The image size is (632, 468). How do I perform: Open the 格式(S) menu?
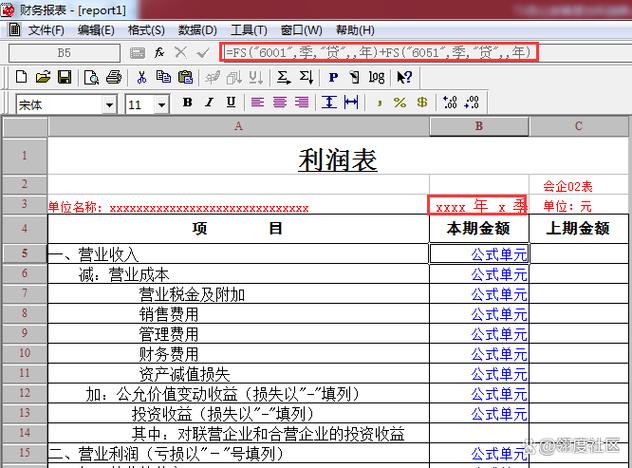[x=146, y=30]
